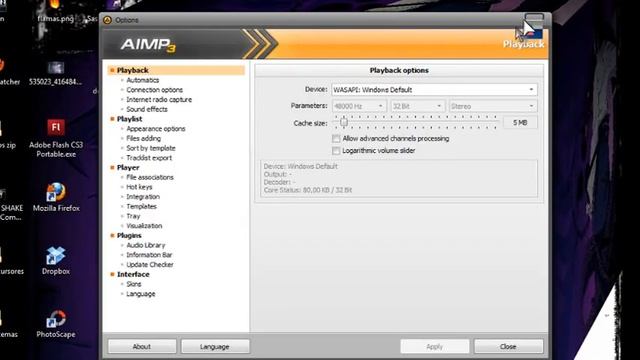This screenshot has height=360, width=640.
Task: Click the 5 MB cache size value box
Action: coord(520,122)
